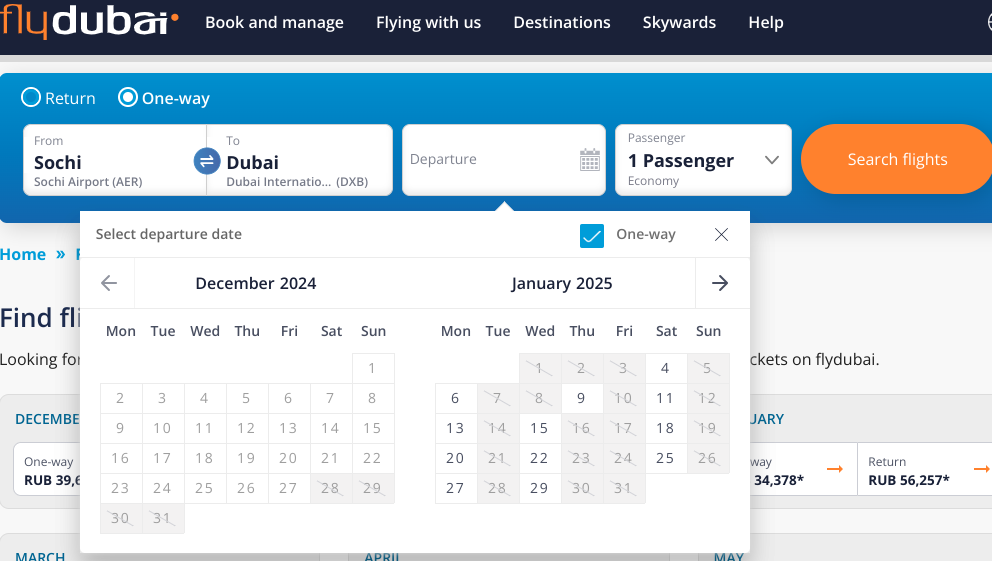The height and width of the screenshot is (561, 992).
Task: Open the One-way RUB 34,378 fare arrow
Action: pyautogui.click(x=835, y=469)
